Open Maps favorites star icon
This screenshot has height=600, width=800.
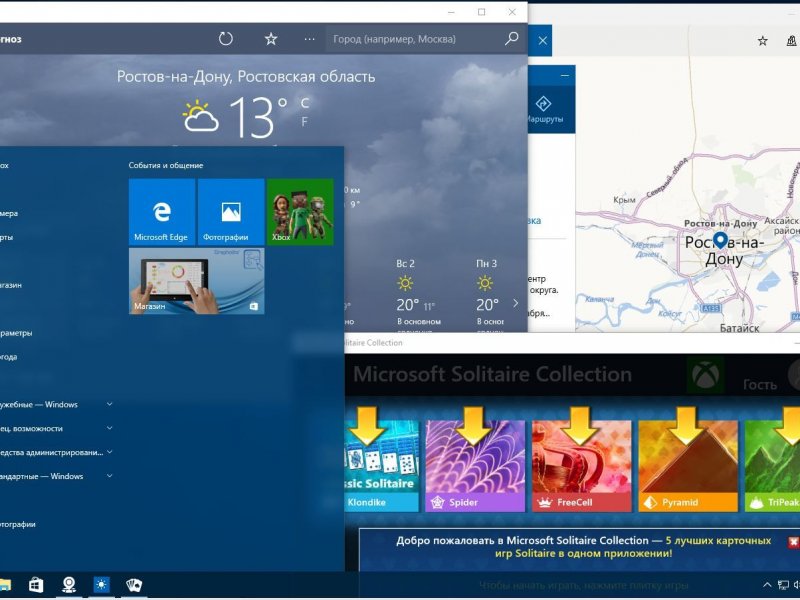(762, 41)
